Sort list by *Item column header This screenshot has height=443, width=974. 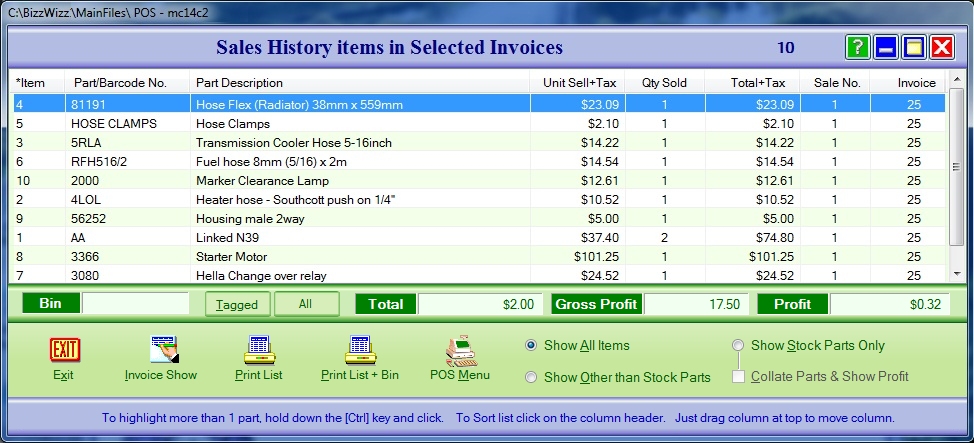point(38,83)
